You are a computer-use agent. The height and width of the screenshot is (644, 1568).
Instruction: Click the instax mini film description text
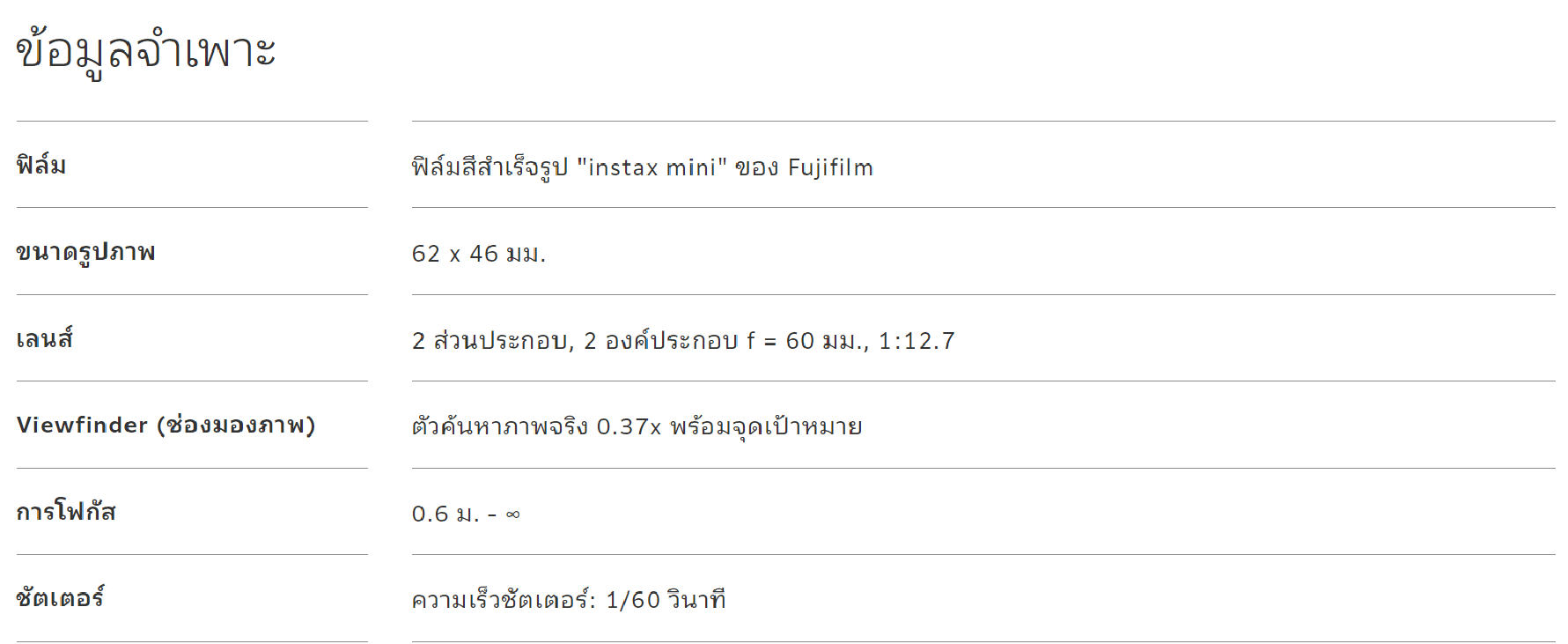point(642,167)
